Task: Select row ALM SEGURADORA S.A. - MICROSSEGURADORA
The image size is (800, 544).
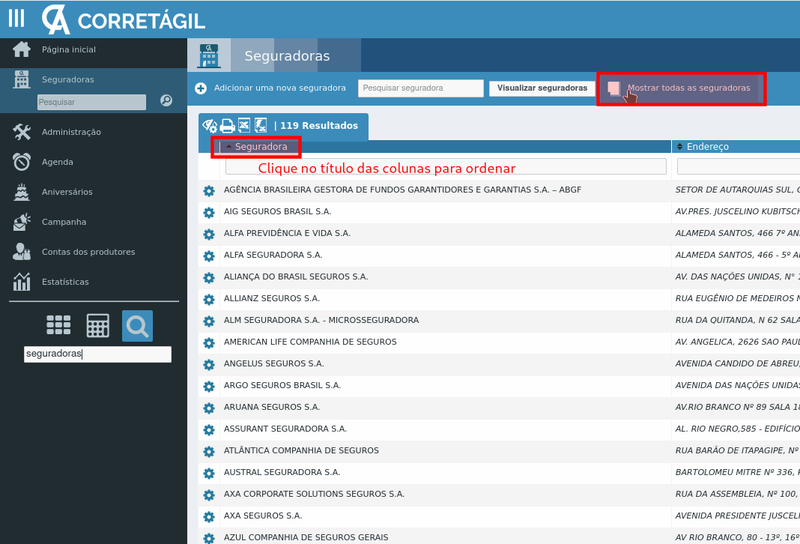Action: 498,321
